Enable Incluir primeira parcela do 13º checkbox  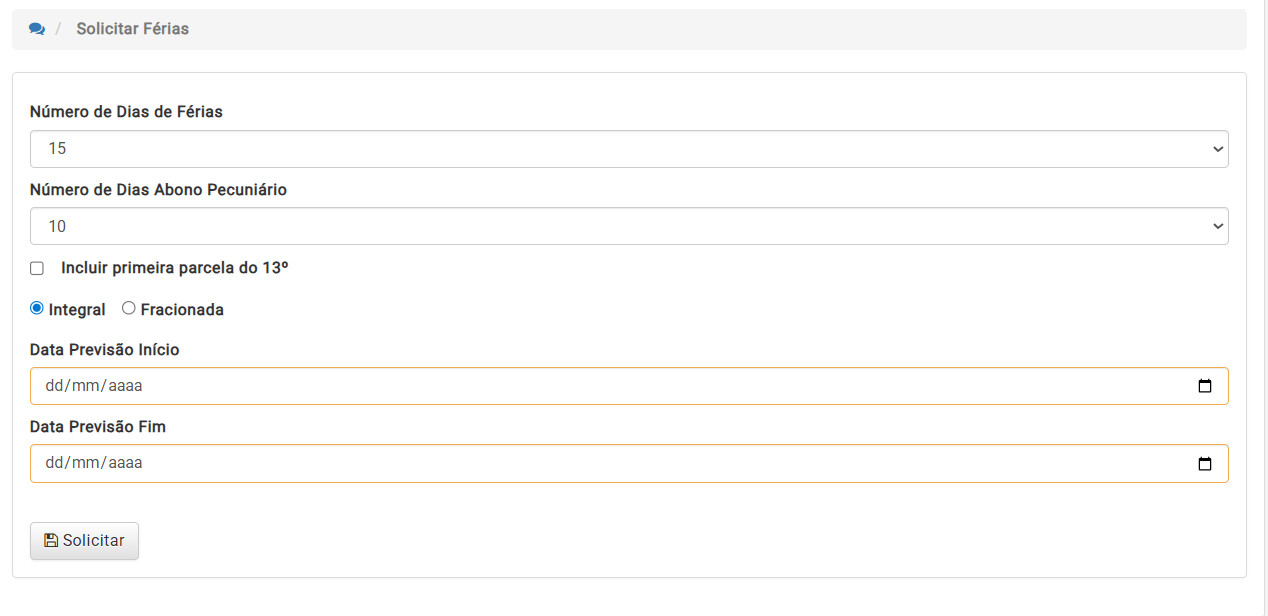[37, 268]
